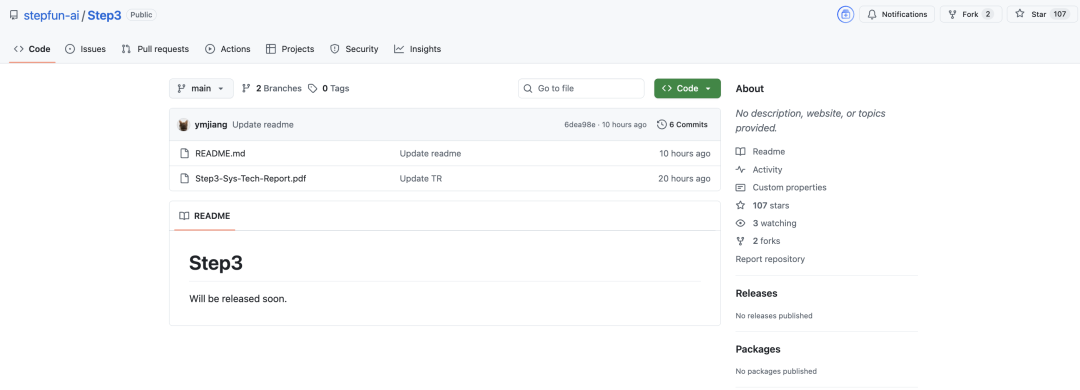Click the Will be released soon text
1080x390 pixels.
click(x=238, y=299)
